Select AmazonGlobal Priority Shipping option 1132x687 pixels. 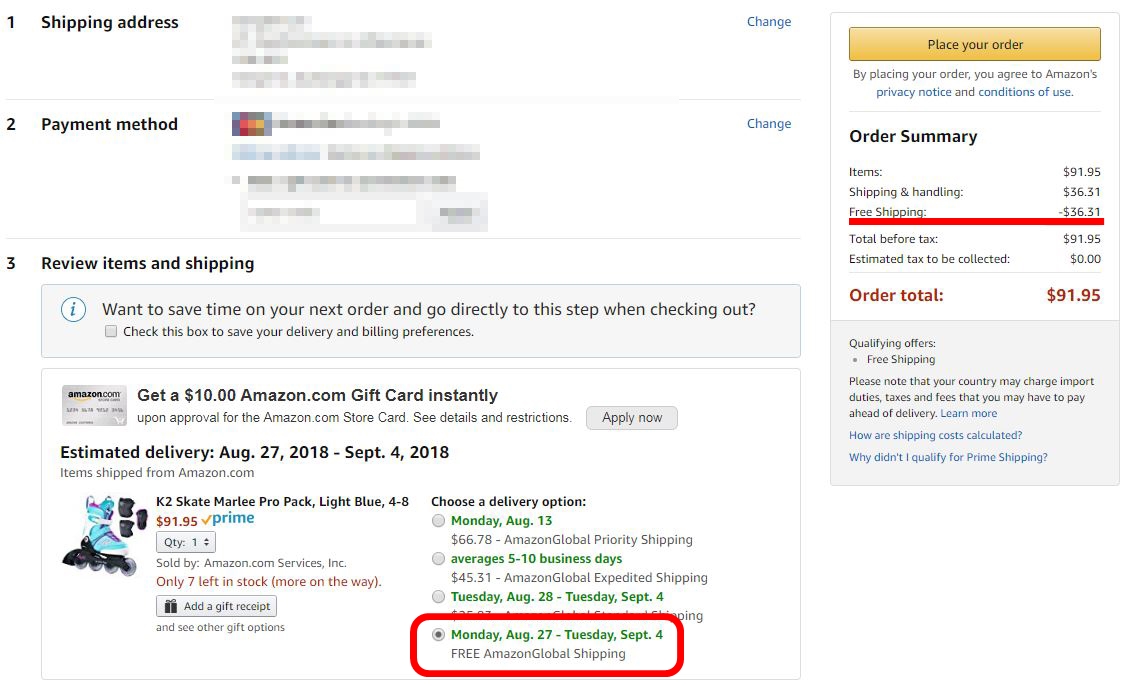(x=438, y=521)
